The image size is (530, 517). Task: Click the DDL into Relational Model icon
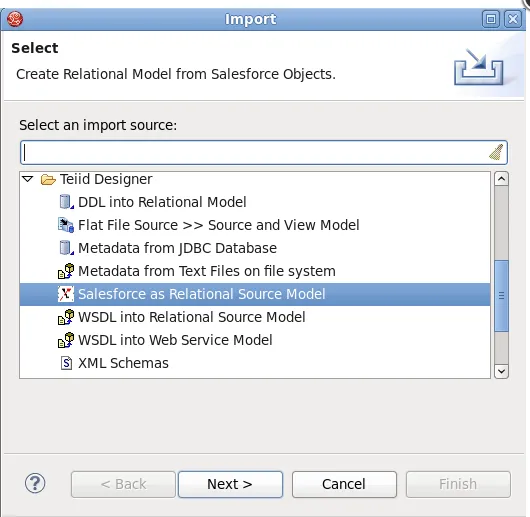[66, 202]
